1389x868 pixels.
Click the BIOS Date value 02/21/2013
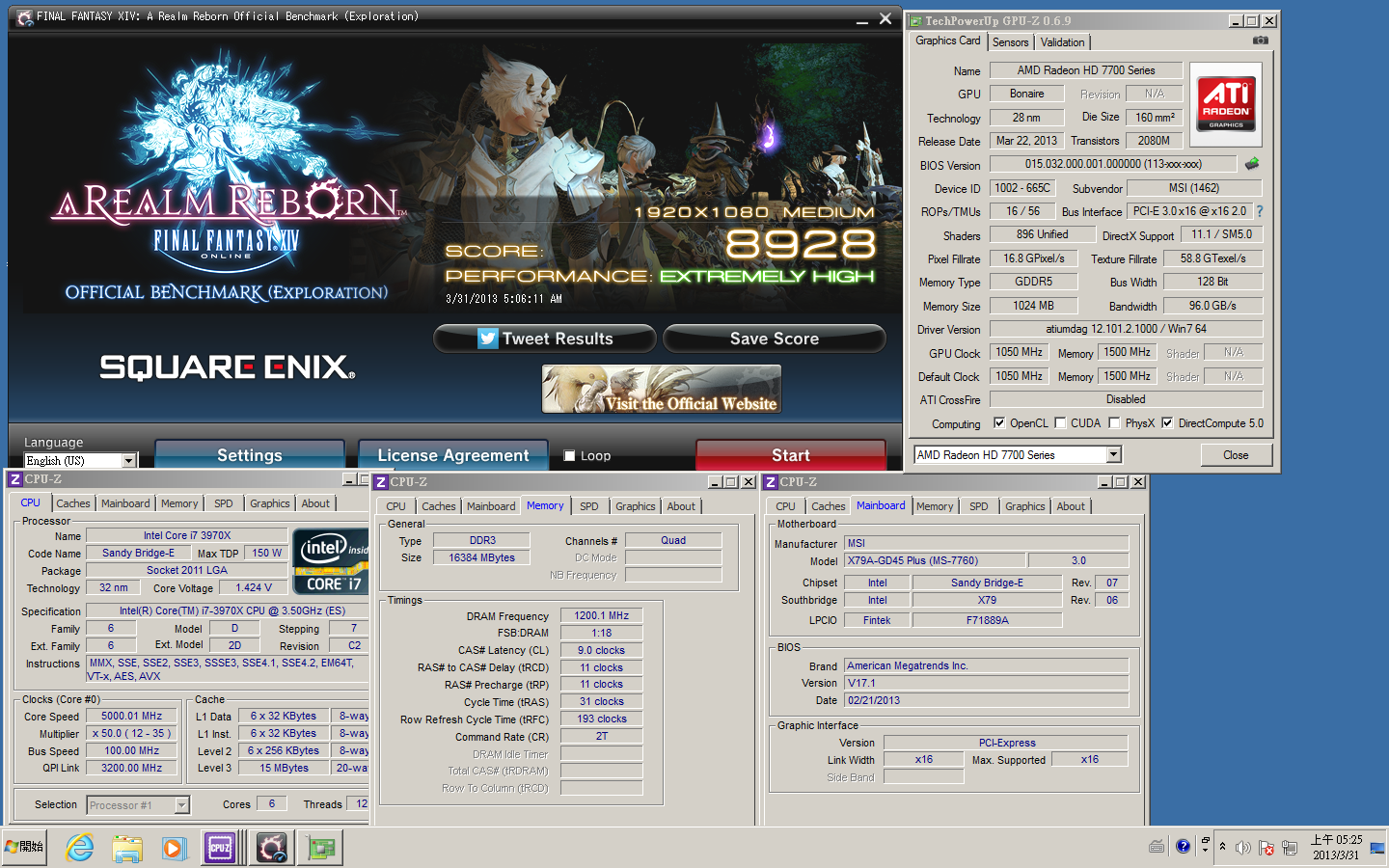[987, 700]
